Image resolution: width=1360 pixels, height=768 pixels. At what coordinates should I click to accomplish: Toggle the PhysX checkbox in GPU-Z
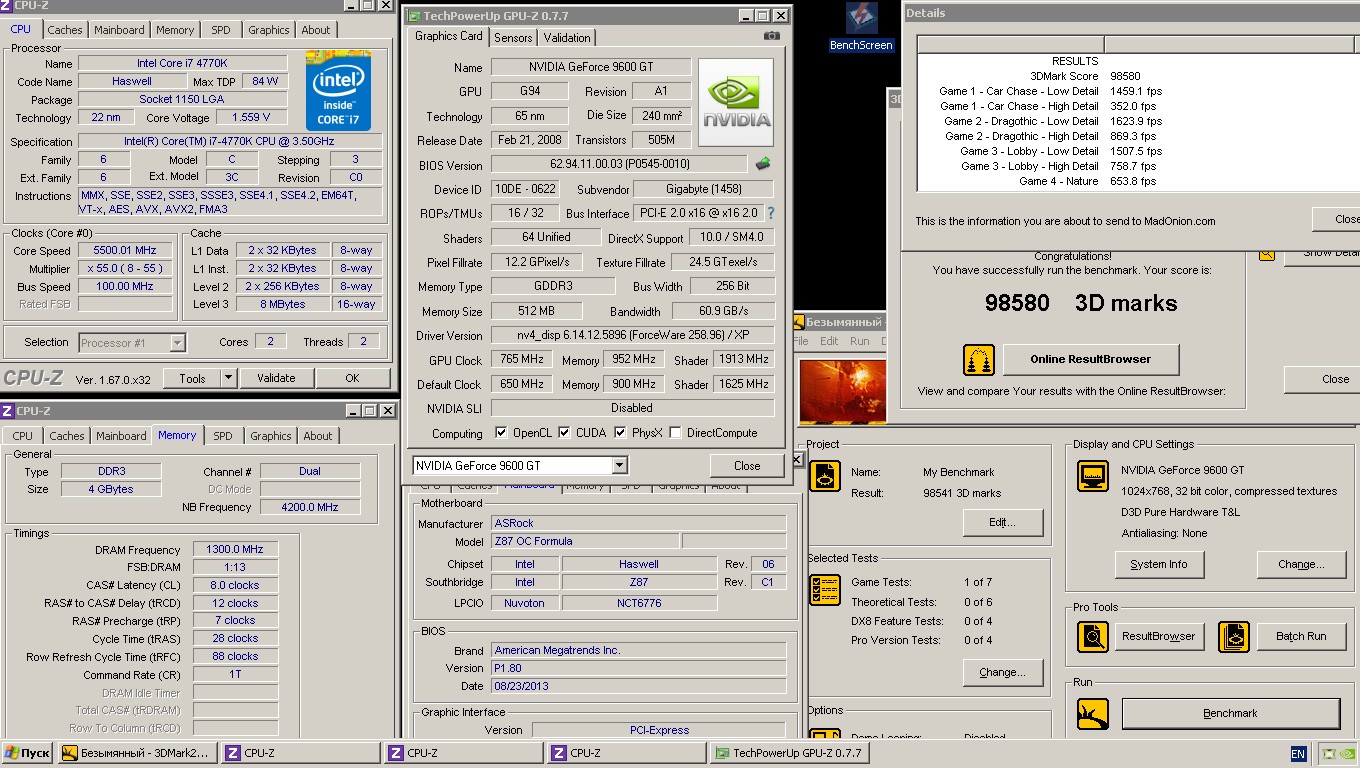tap(620, 433)
